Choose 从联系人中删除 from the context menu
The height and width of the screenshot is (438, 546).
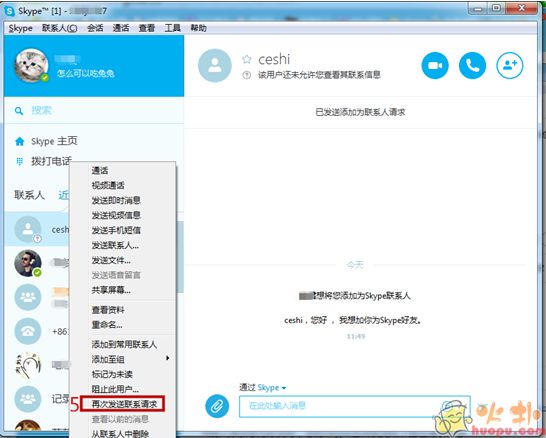(x=123, y=433)
